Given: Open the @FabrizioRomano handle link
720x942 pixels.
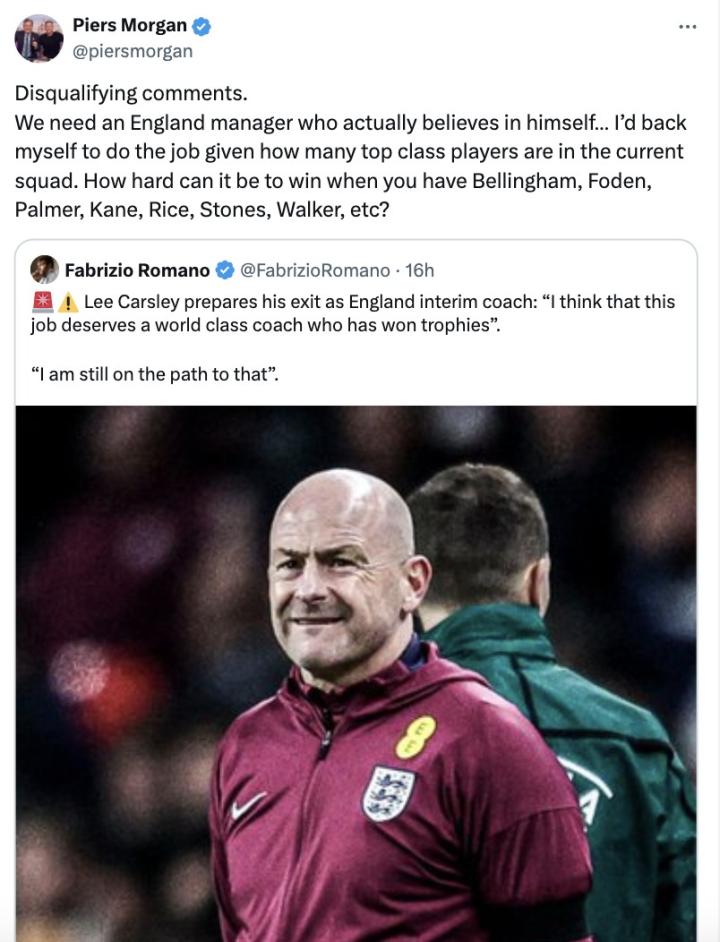Looking at the screenshot, I should tap(315, 270).
